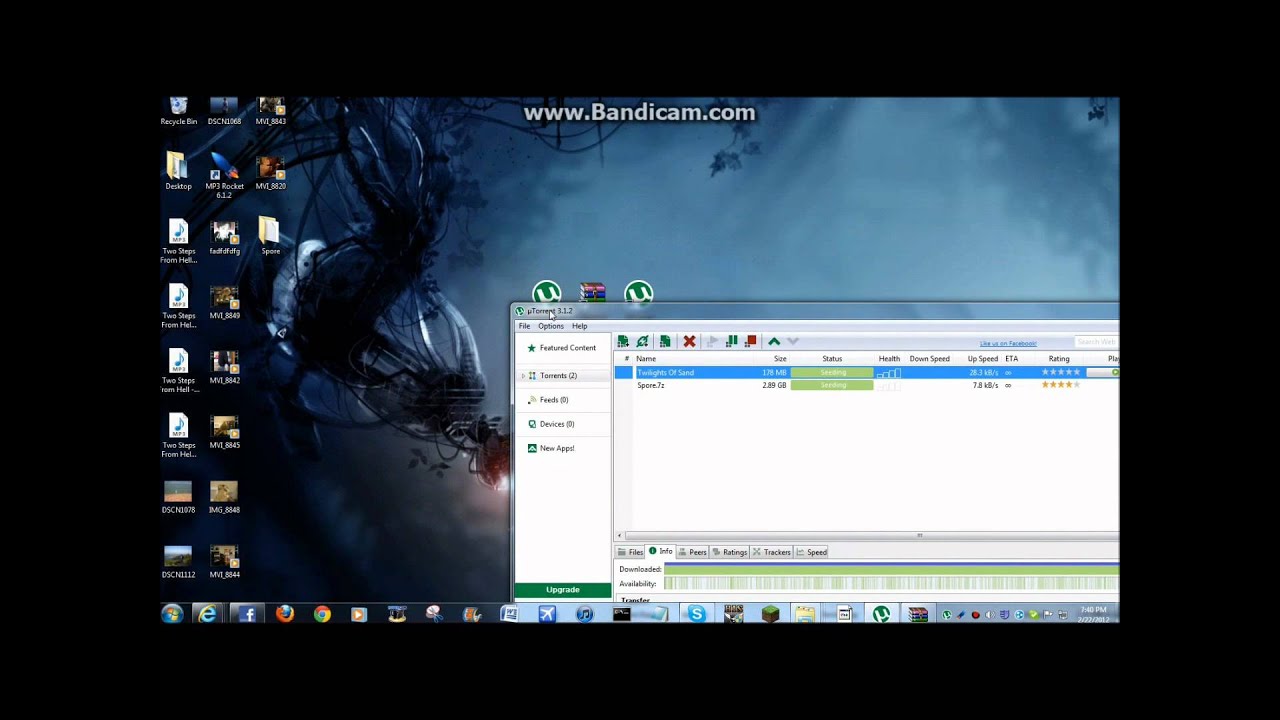Click the Windows Start button
Screen dimensions: 1280x720
click(x=172, y=614)
